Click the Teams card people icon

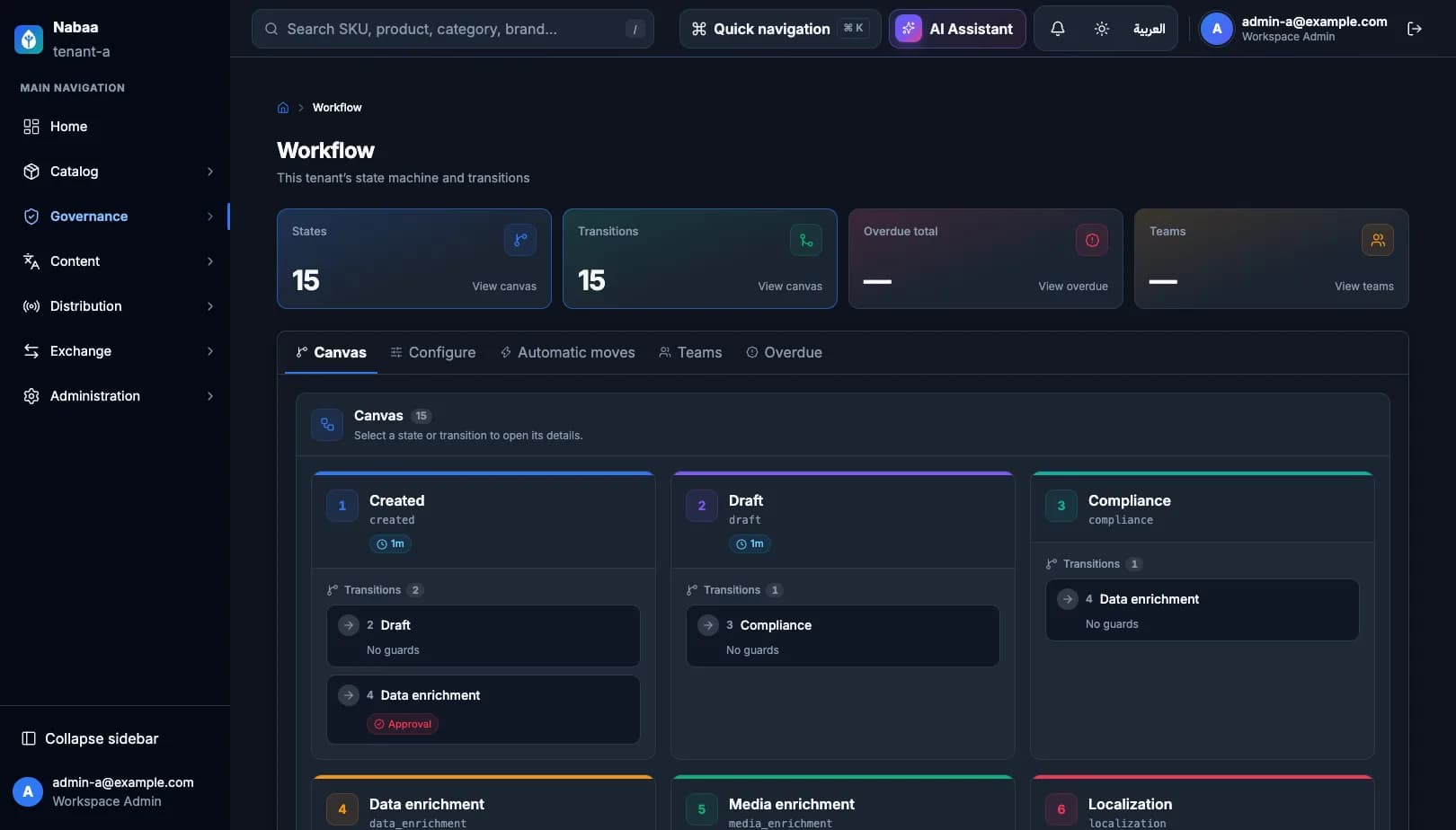coord(1378,240)
